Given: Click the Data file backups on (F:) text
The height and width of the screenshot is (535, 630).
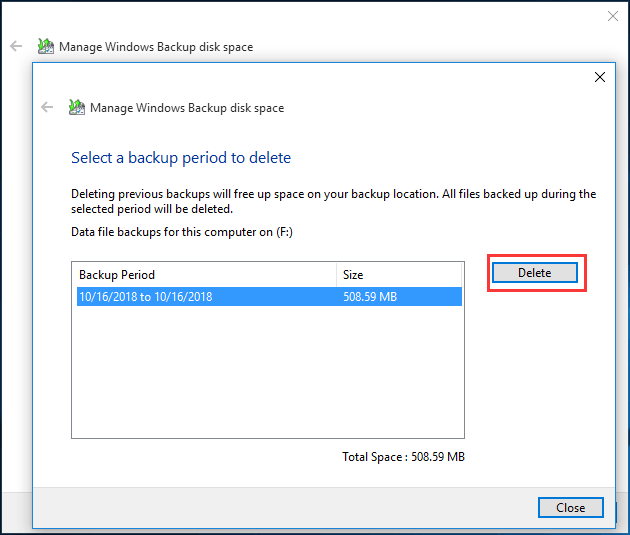Looking at the screenshot, I should [182, 232].
